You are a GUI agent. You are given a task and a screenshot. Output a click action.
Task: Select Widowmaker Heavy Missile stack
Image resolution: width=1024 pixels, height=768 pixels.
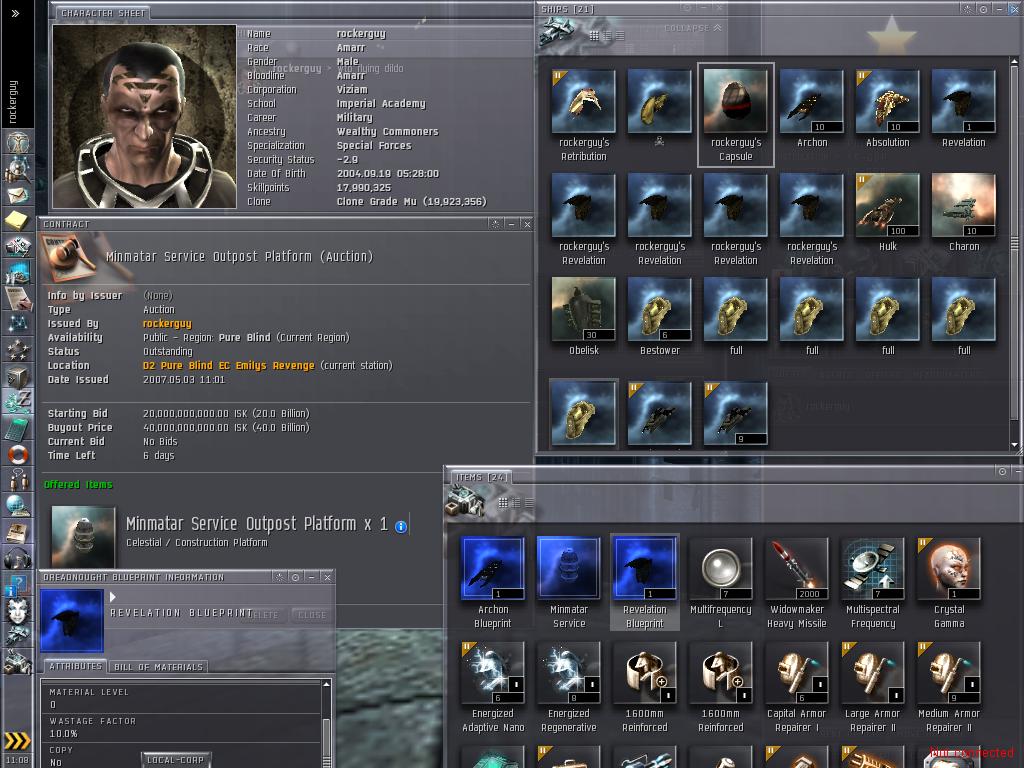(x=797, y=583)
